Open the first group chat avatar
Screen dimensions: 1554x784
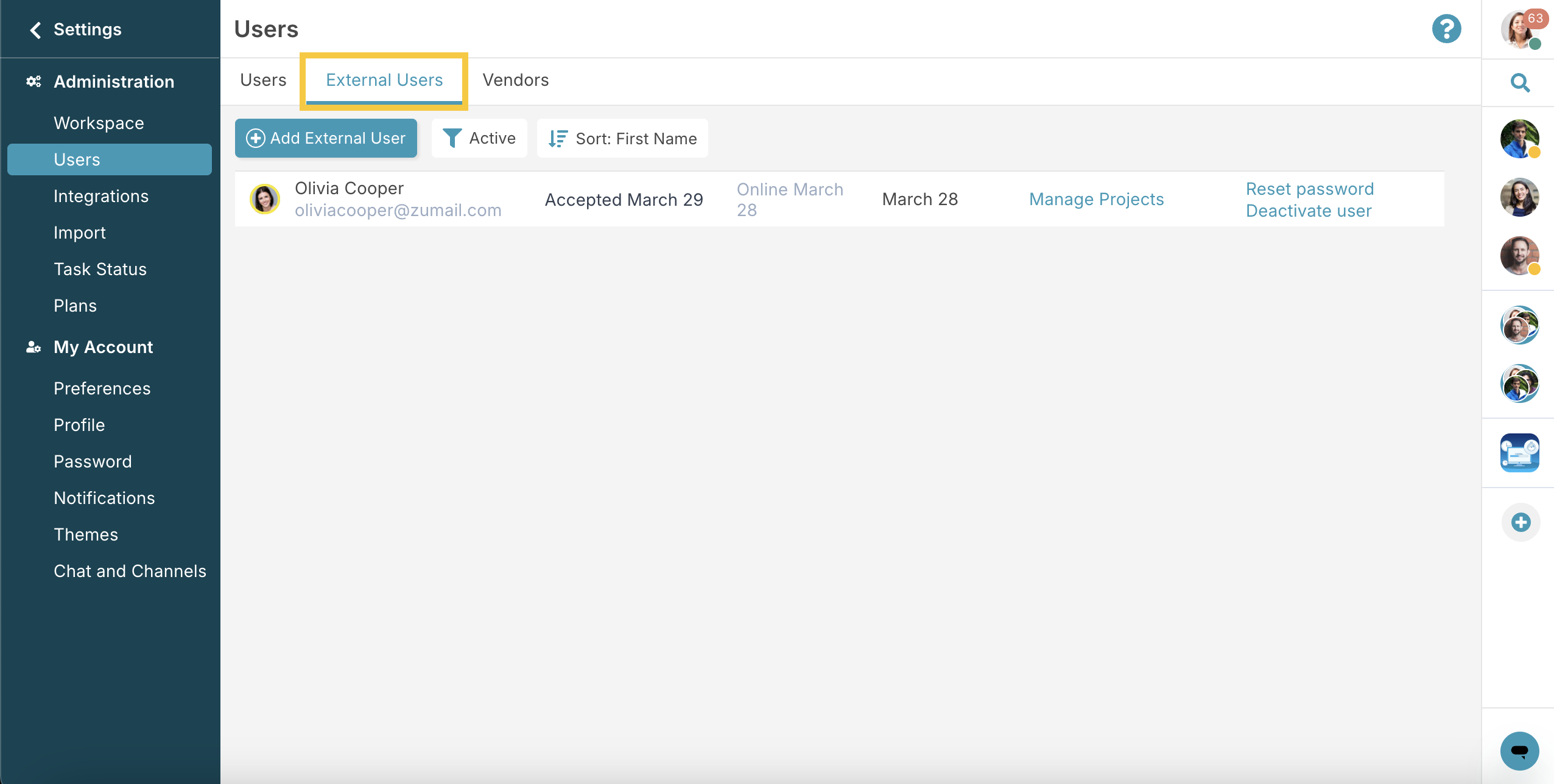click(x=1519, y=325)
